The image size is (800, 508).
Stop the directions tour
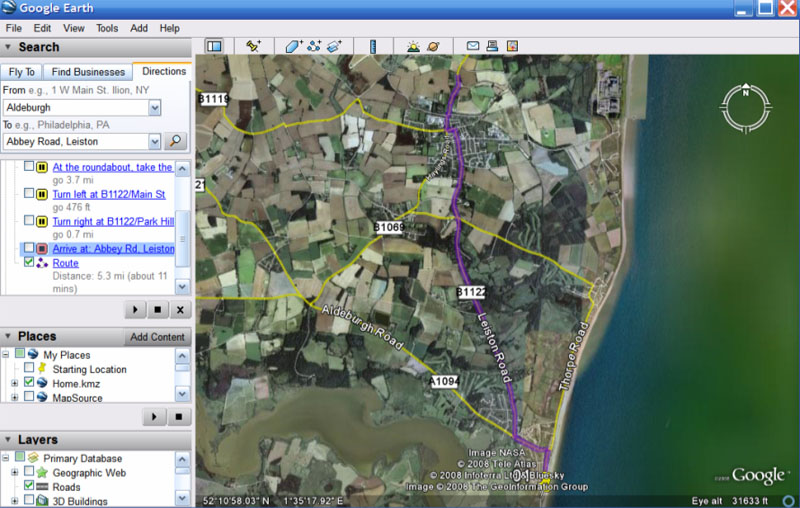(158, 310)
